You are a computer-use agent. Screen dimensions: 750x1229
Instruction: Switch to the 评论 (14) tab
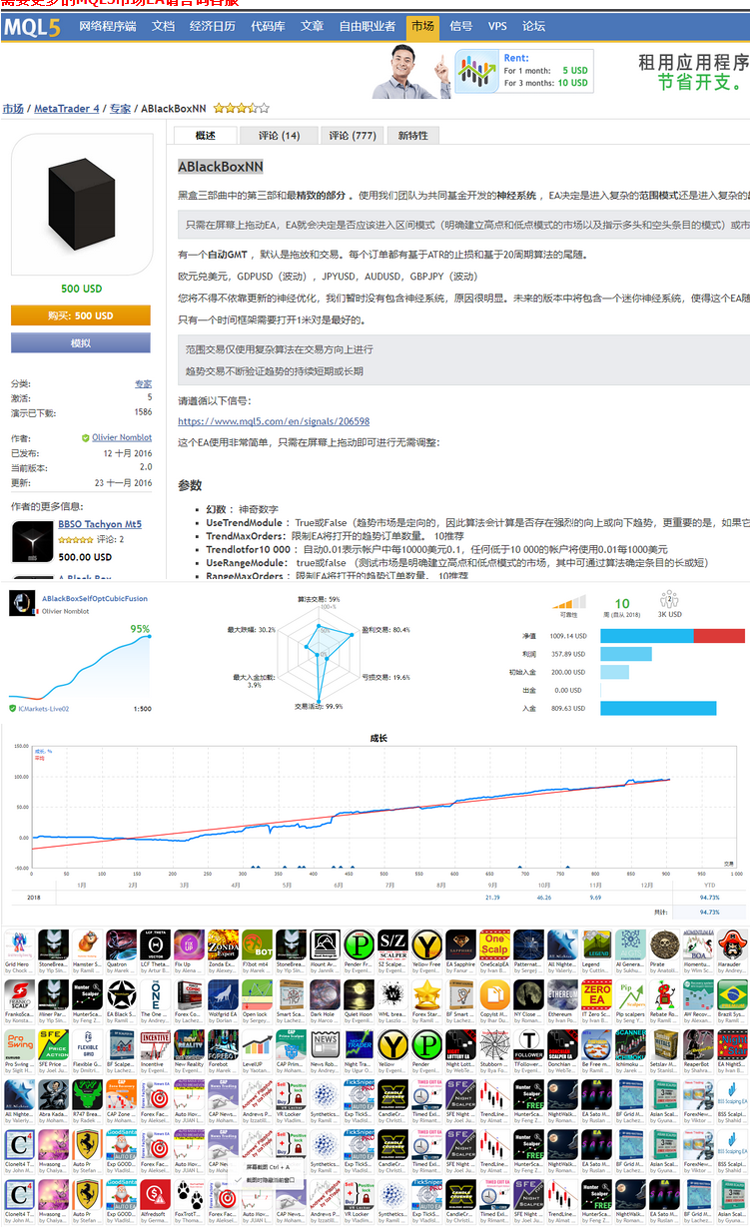279,135
